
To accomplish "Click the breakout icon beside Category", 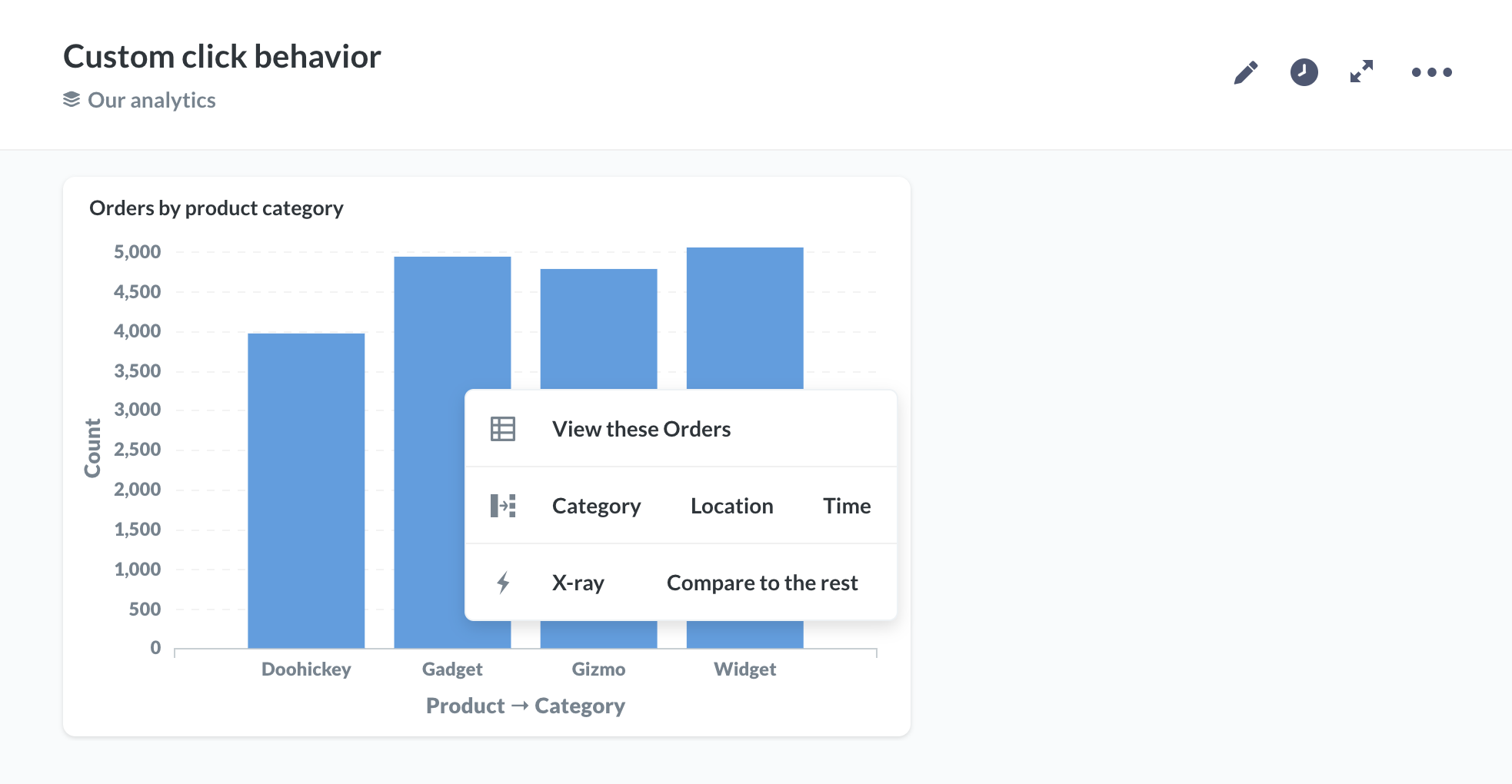I will [503, 506].
